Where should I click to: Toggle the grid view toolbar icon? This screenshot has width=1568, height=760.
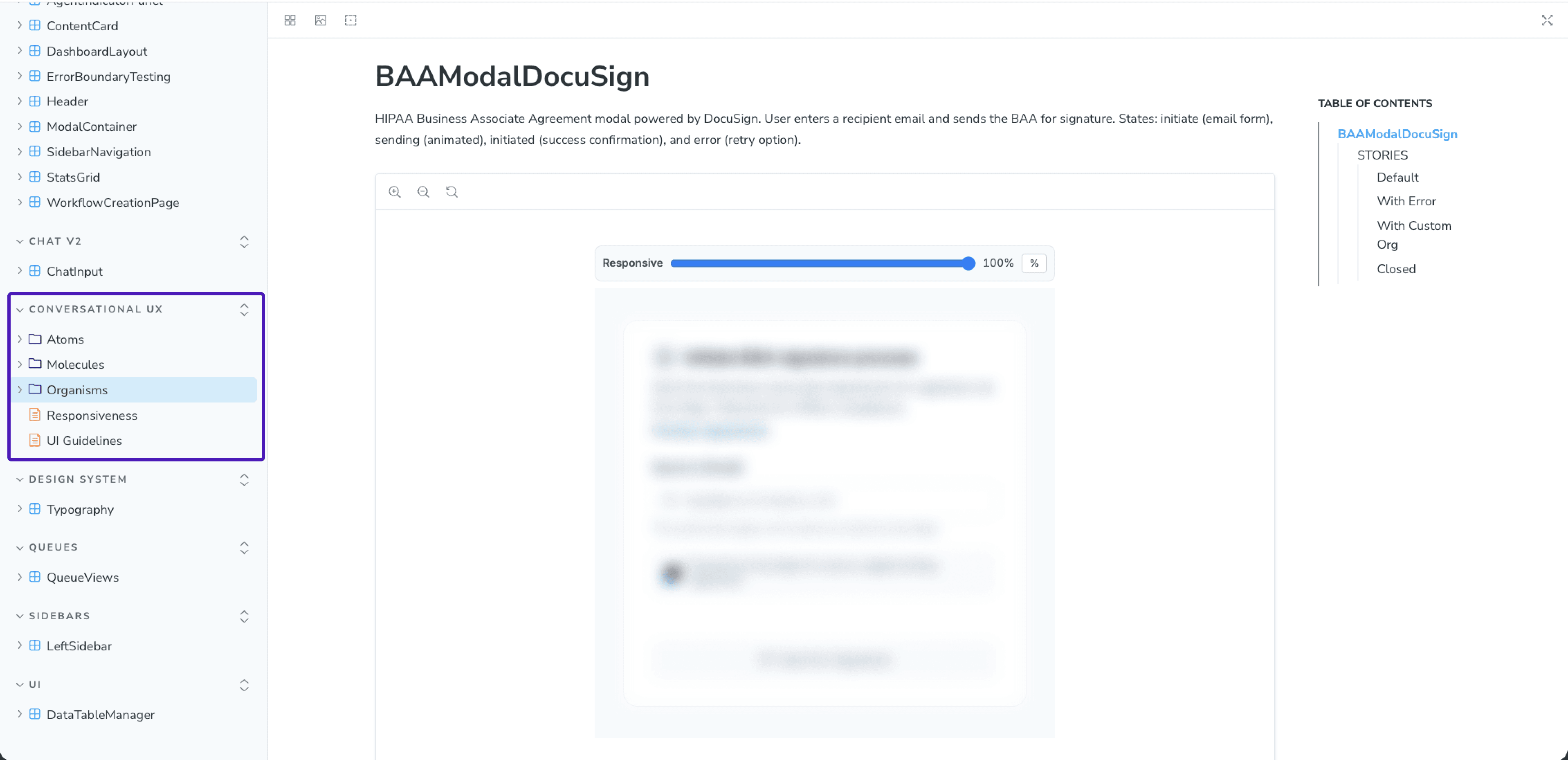(x=290, y=20)
